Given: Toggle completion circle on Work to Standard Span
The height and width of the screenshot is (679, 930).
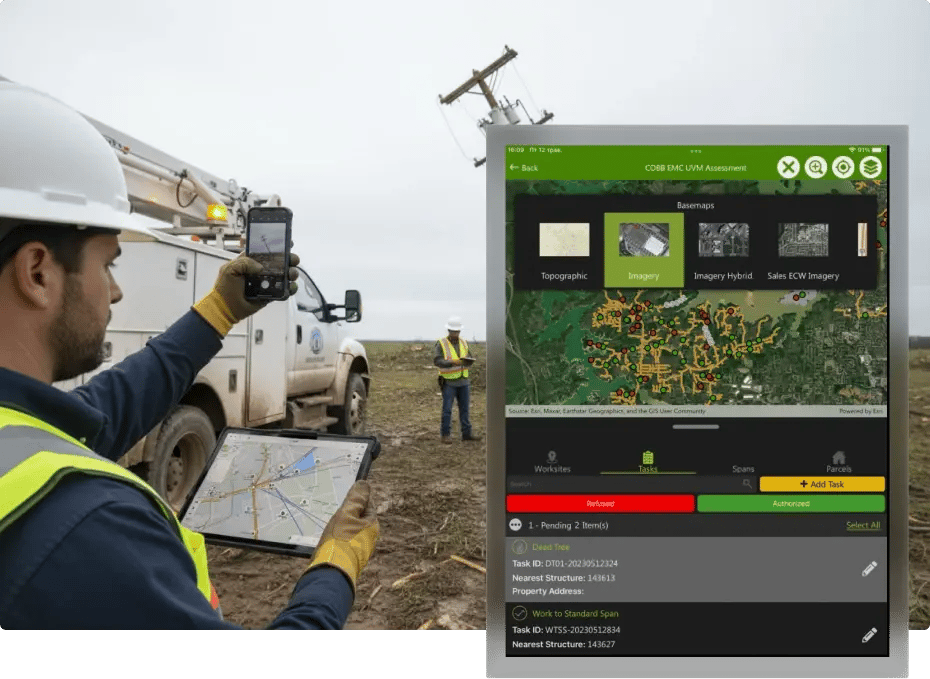Looking at the screenshot, I should tap(518, 613).
